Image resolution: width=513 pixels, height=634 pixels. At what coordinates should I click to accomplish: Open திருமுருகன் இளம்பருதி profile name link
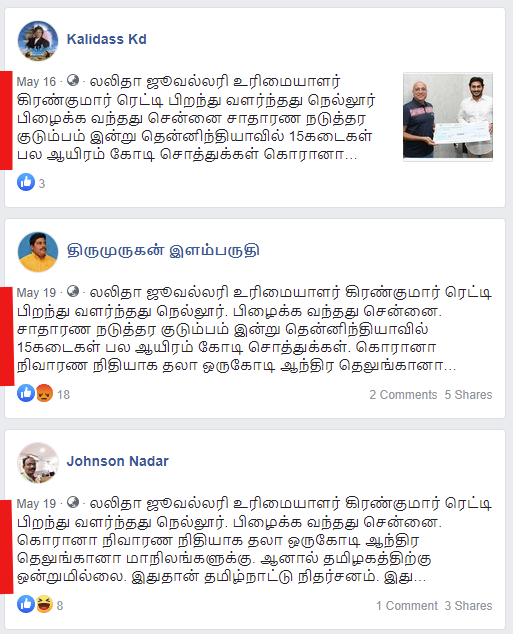(163, 251)
